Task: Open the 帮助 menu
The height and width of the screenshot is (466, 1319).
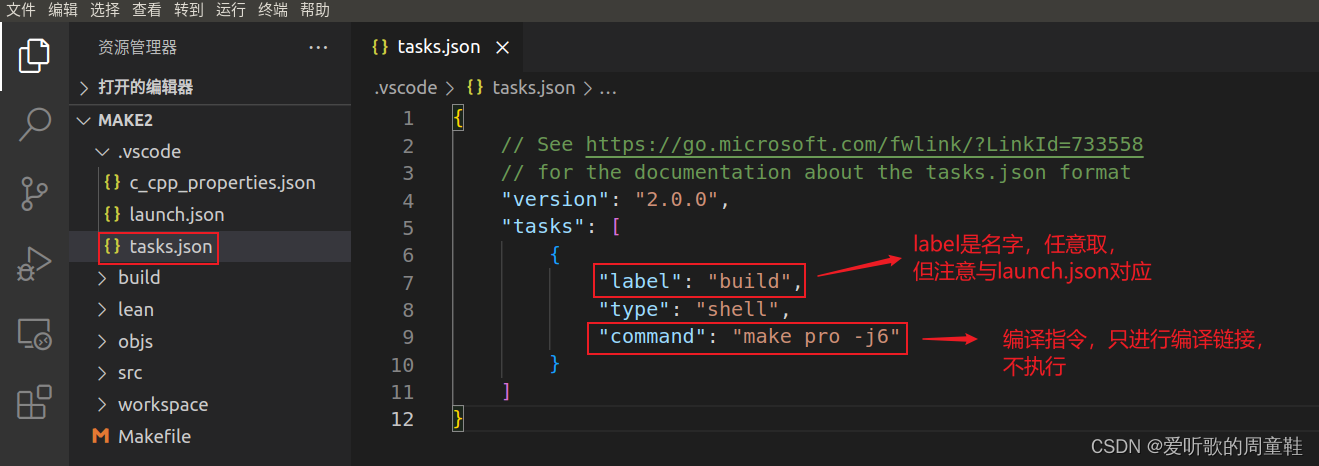Action: coord(315,10)
